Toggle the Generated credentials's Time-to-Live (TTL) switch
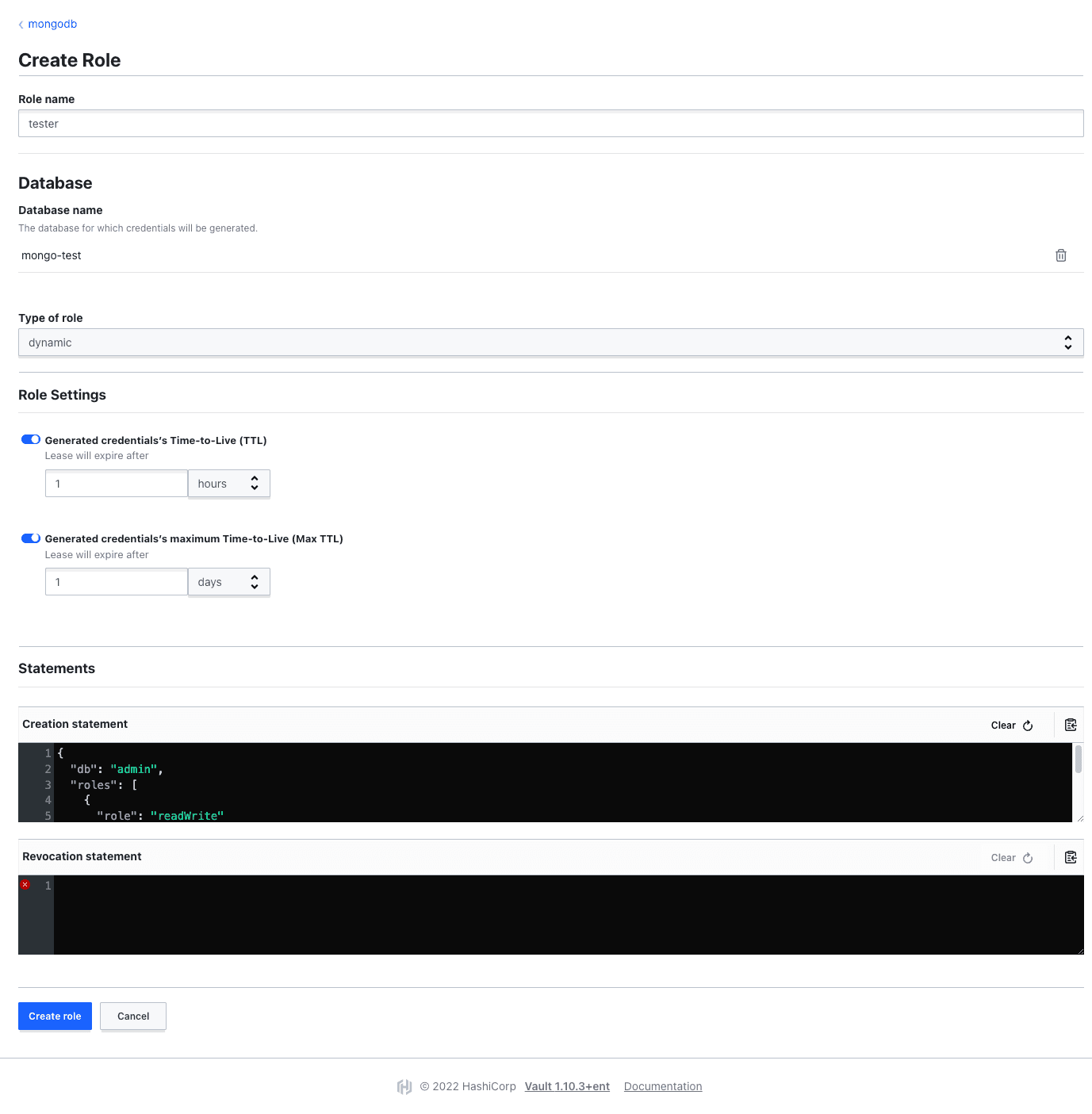This screenshot has width=1092, height=1114. coord(31,439)
